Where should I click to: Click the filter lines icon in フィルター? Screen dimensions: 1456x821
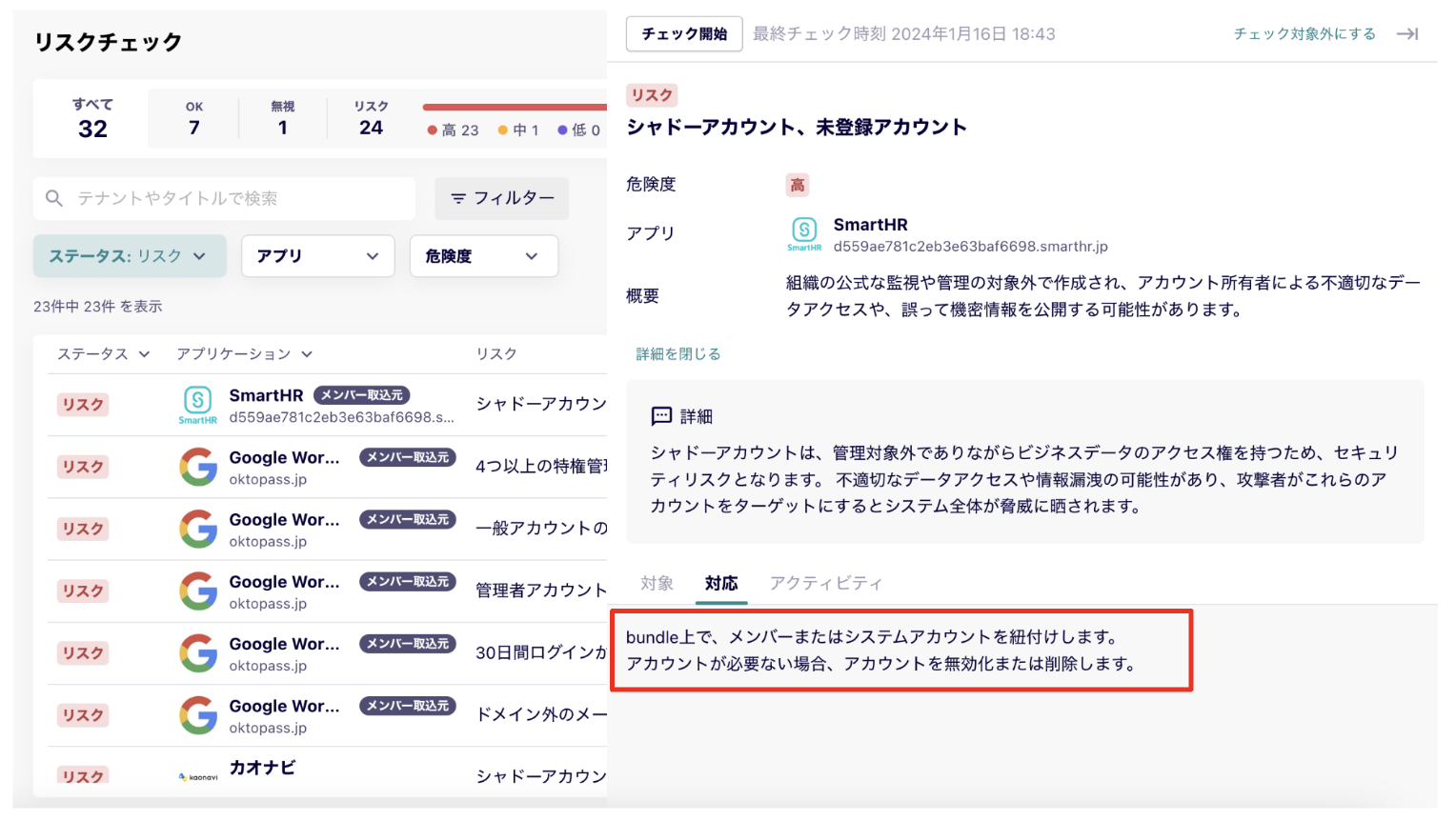(x=458, y=198)
